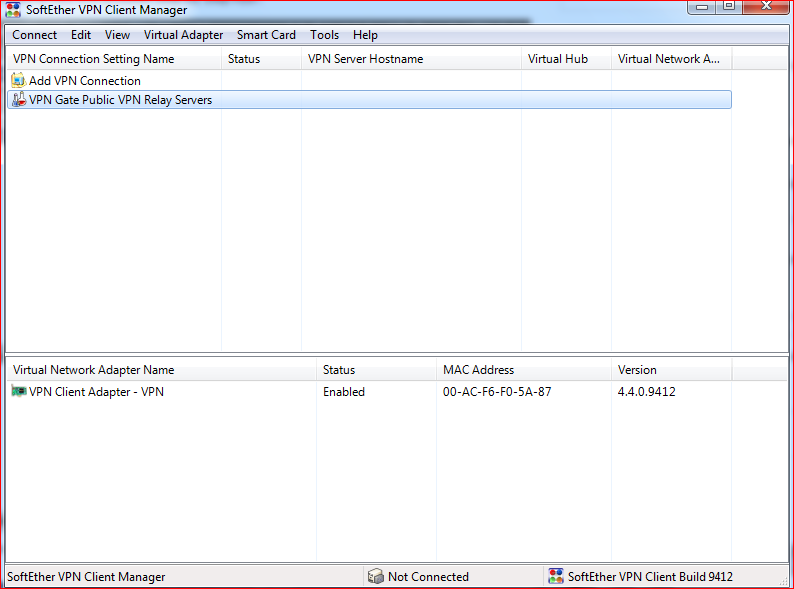794x589 pixels.
Task: Close the SoftEther VPN Client Manager window
Action: point(766,7)
